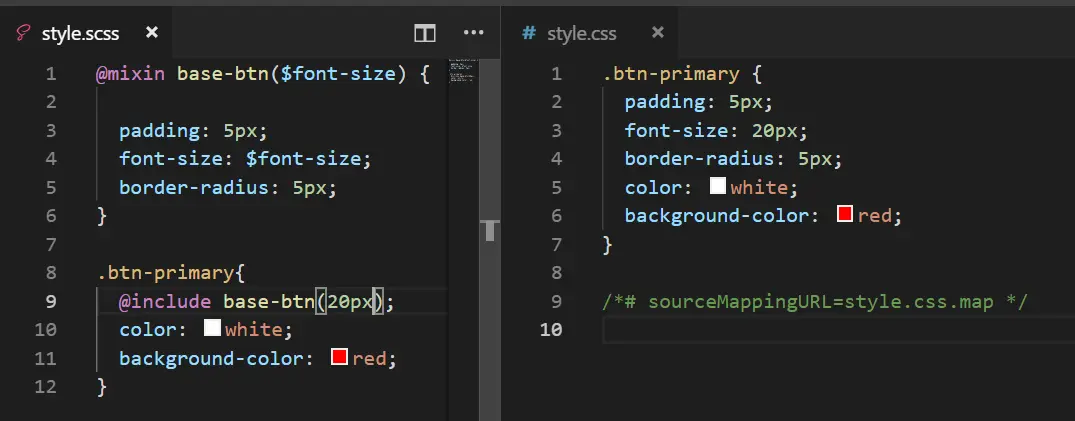This screenshot has height=421, width=1075.
Task: Open the more actions ellipsis menu
Action: pos(474,32)
